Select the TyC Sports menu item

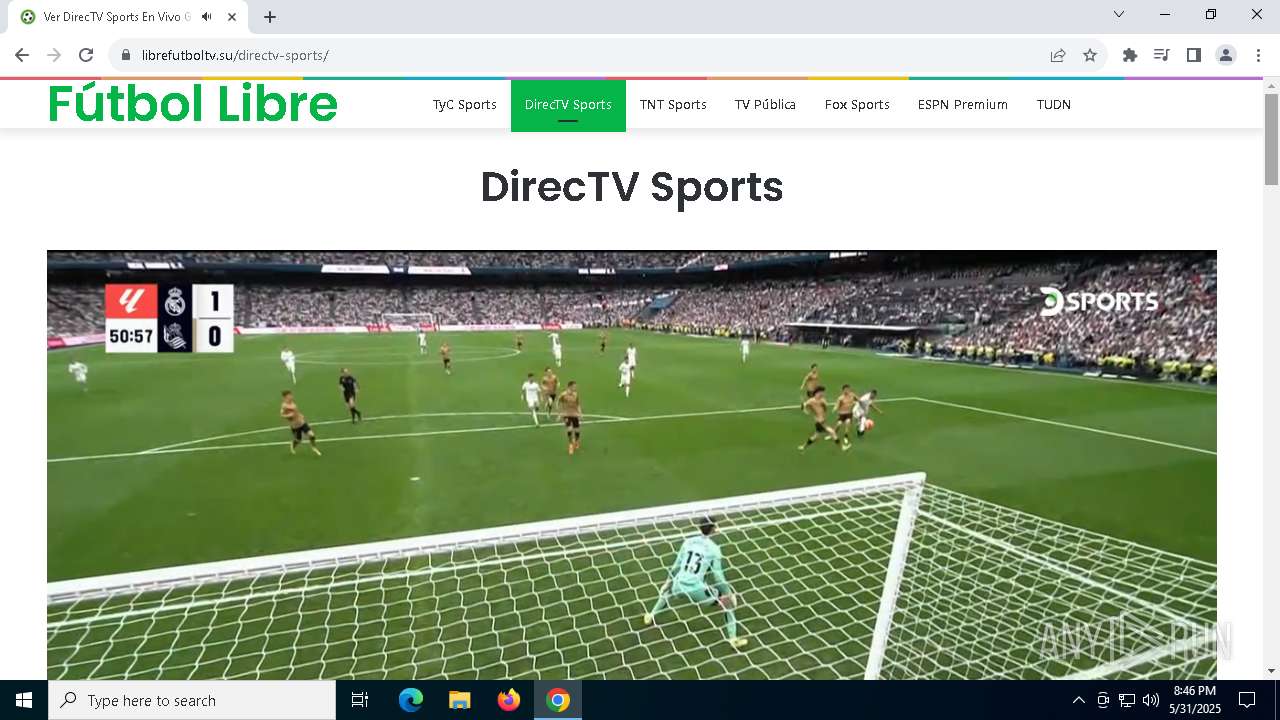click(465, 104)
